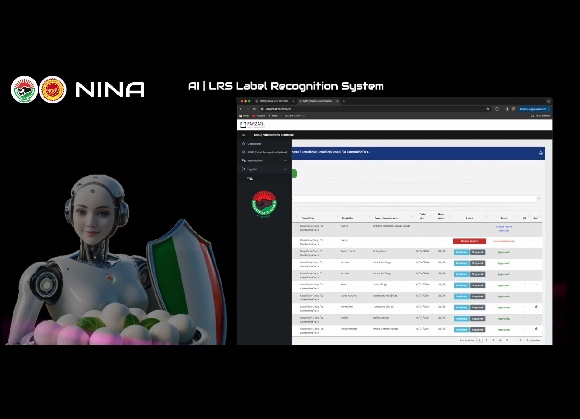Open the blue link in the first table row
The image size is (580, 419).
[504, 229]
